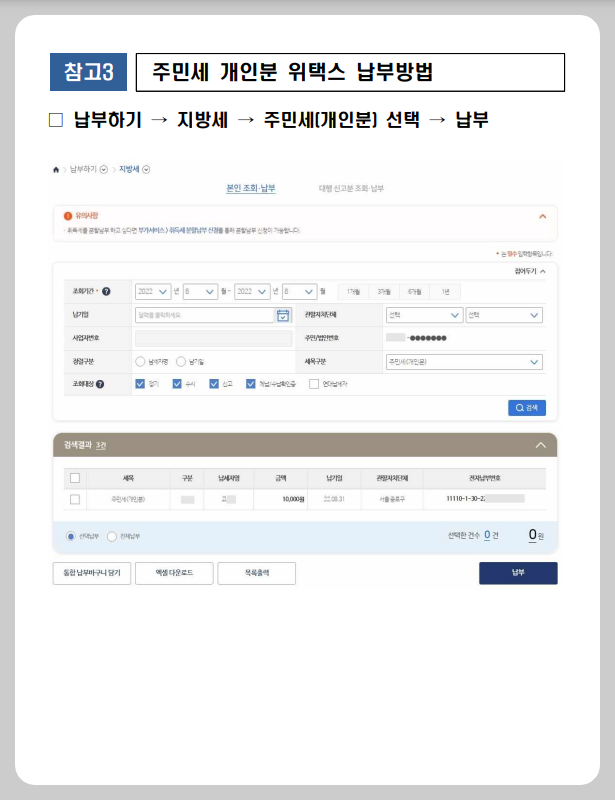Click 목록출력 button

click(257, 573)
